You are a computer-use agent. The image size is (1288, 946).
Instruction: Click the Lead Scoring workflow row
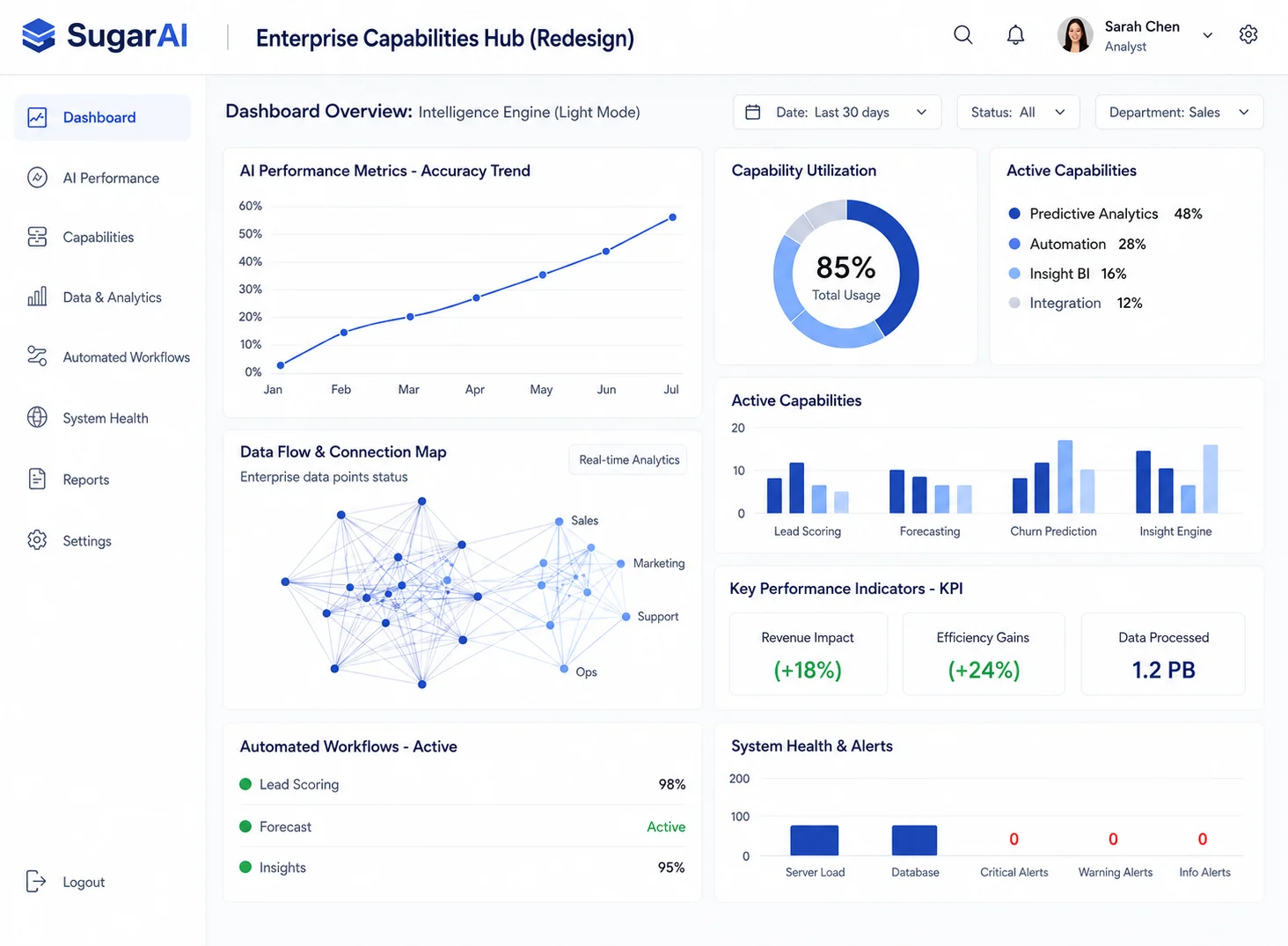(463, 784)
